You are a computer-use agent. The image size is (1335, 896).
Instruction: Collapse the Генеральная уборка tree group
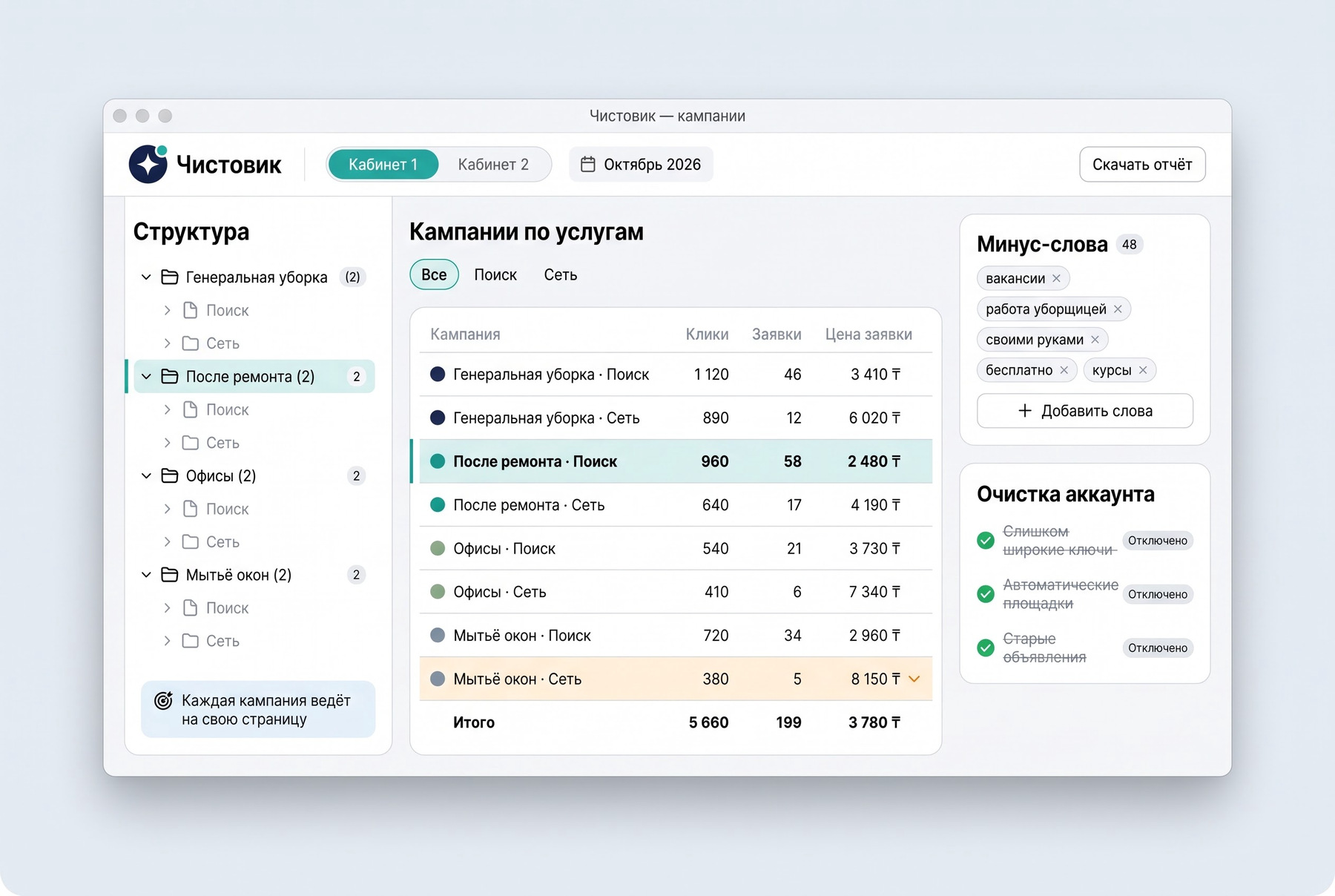pos(146,277)
